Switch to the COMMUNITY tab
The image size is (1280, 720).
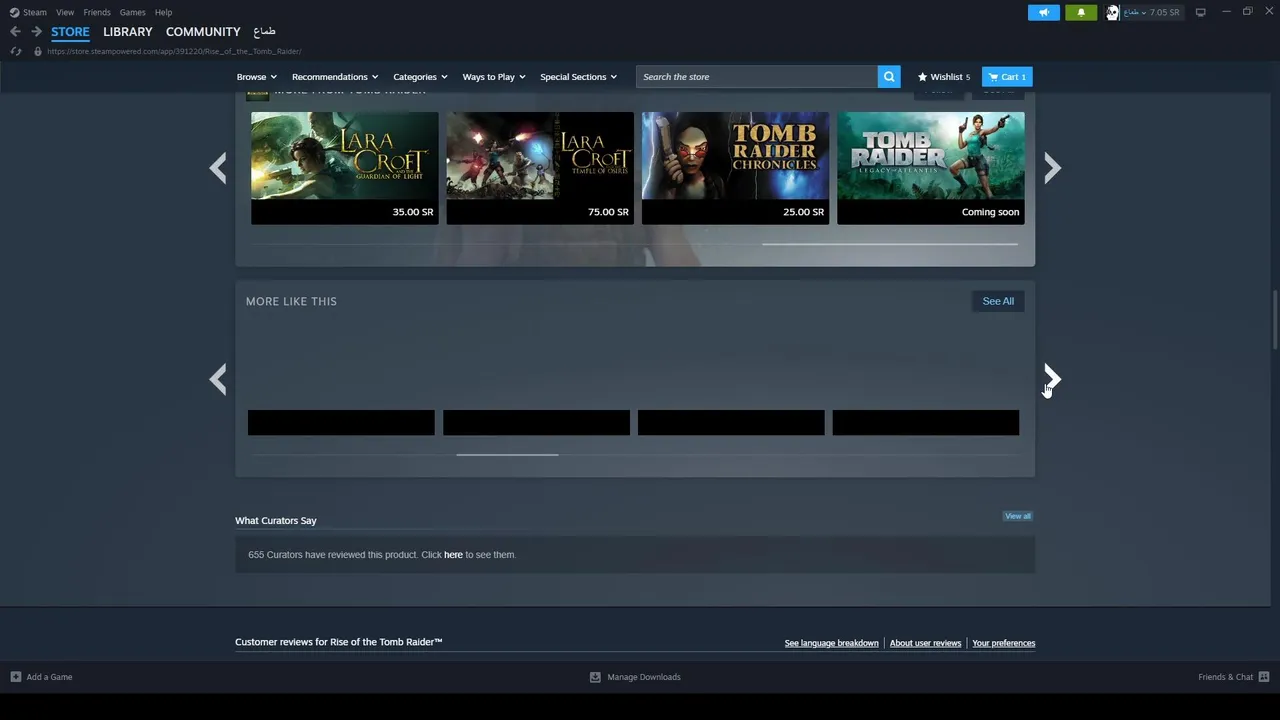pyautogui.click(x=203, y=32)
